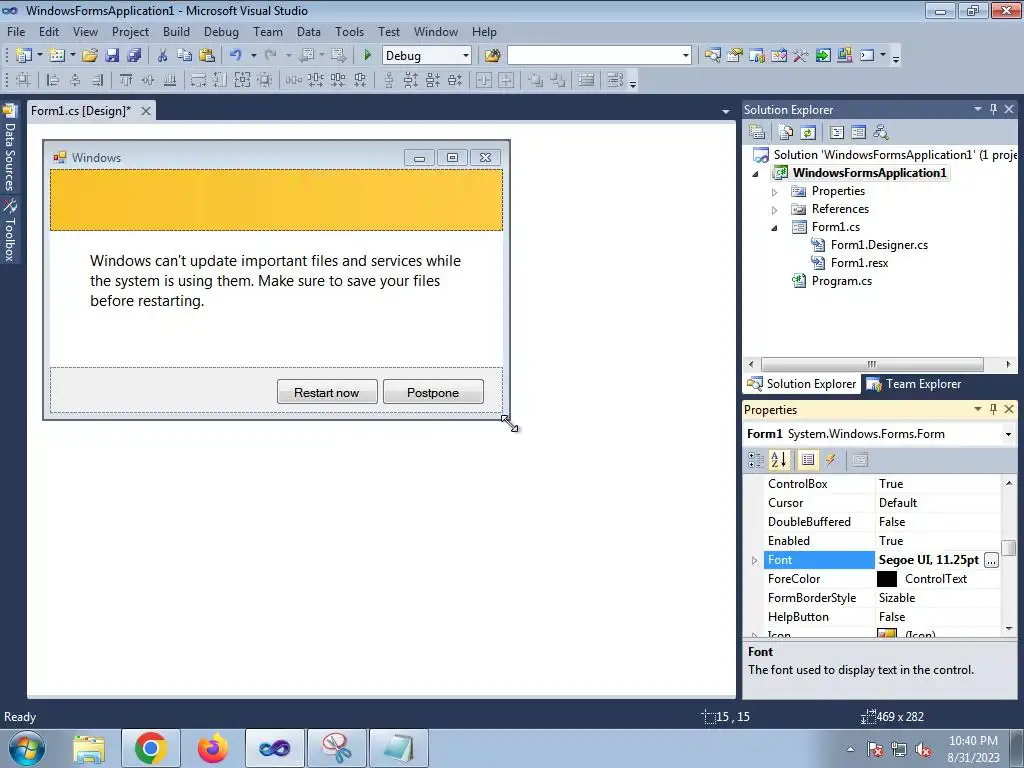Open Google Chrome from the taskbar

tap(150, 748)
